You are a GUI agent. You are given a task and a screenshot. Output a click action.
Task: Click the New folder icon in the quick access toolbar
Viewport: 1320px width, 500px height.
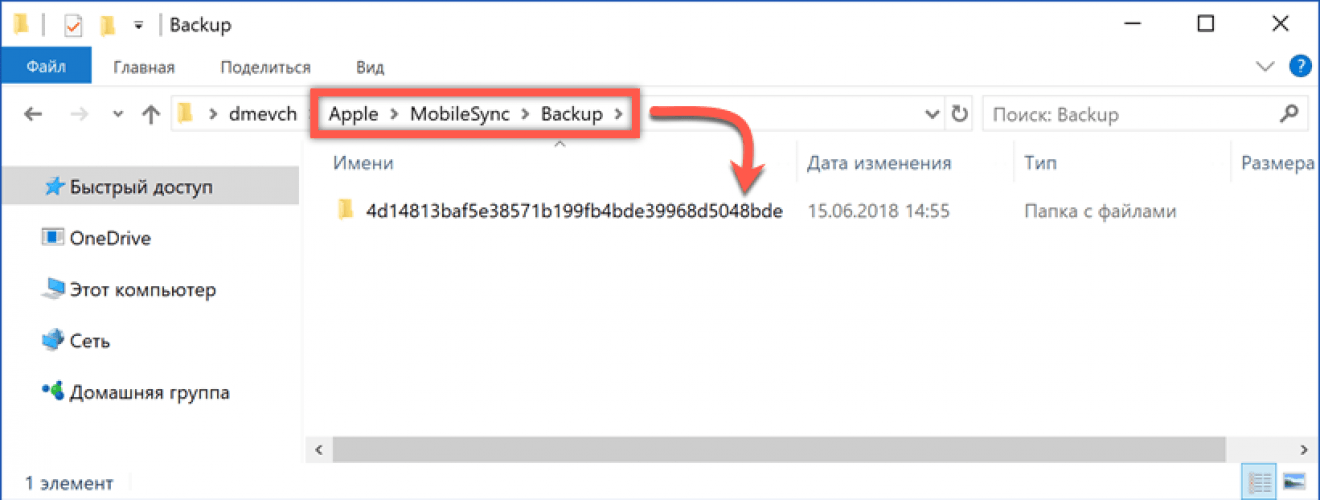(108, 24)
